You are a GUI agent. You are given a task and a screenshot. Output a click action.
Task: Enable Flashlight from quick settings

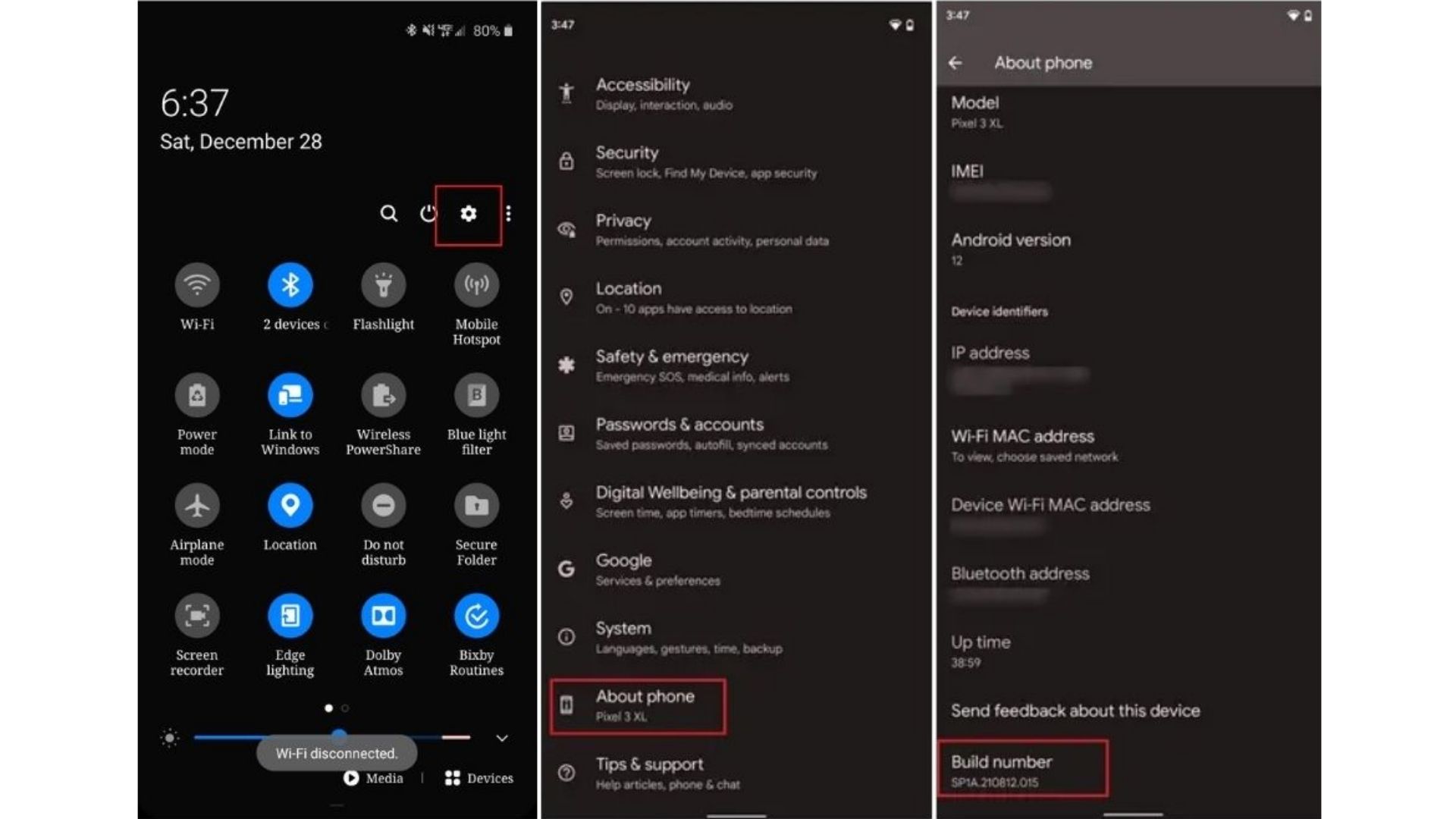383,285
